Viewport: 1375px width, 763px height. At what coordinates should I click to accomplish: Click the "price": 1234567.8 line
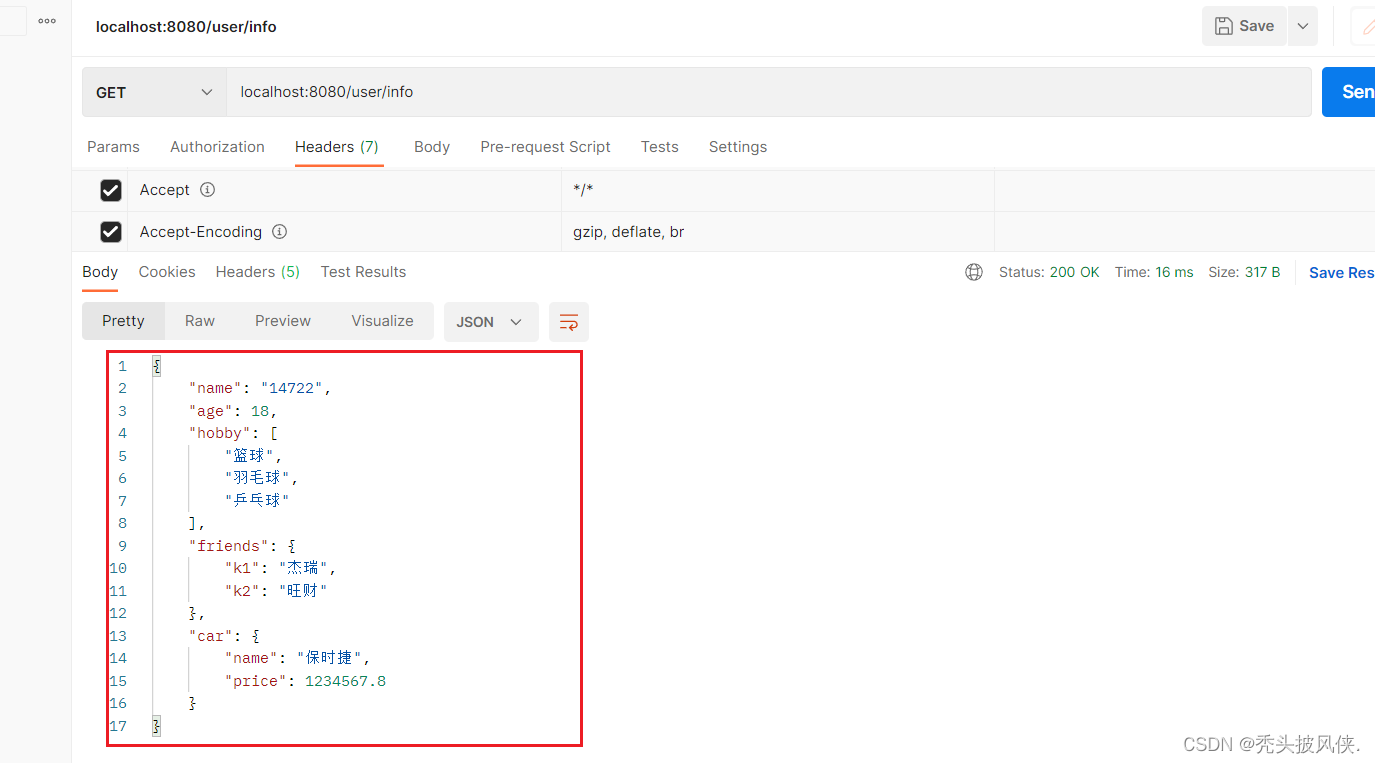[x=305, y=681]
